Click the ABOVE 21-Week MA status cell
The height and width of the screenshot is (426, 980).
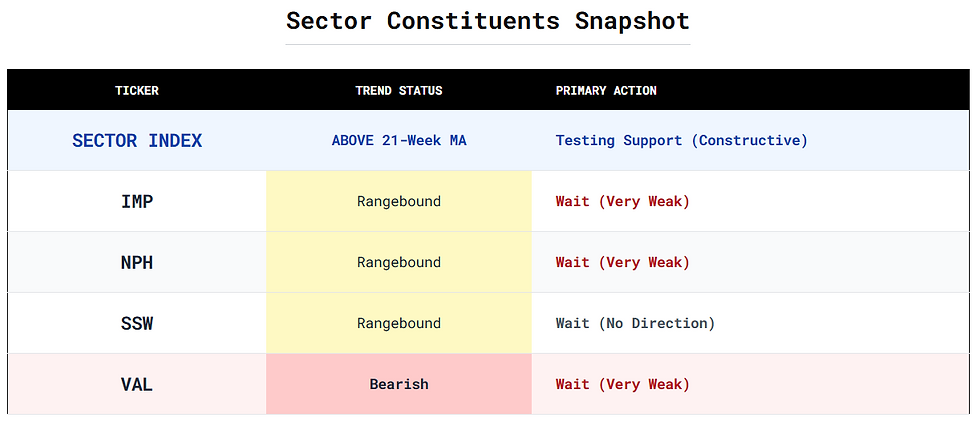399,141
